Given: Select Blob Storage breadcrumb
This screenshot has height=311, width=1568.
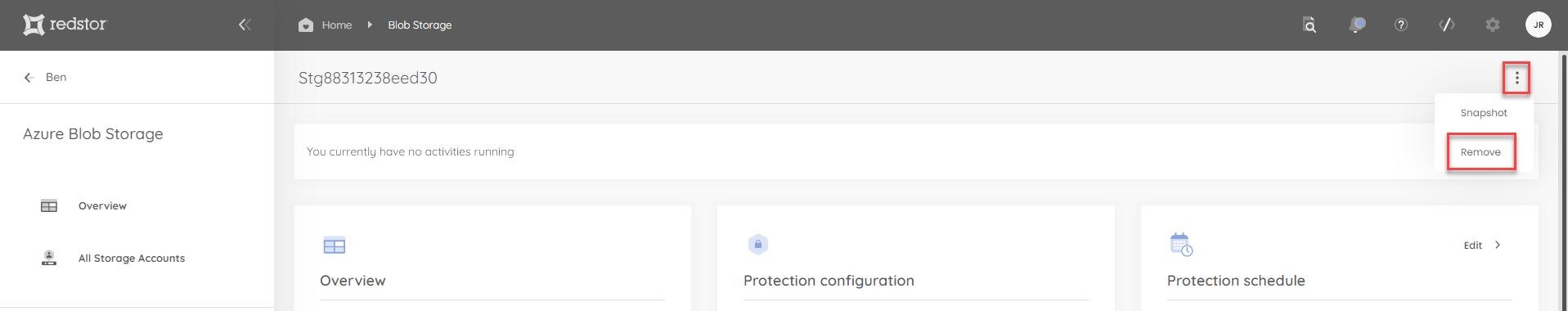Looking at the screenshot, I should [420, 25].
